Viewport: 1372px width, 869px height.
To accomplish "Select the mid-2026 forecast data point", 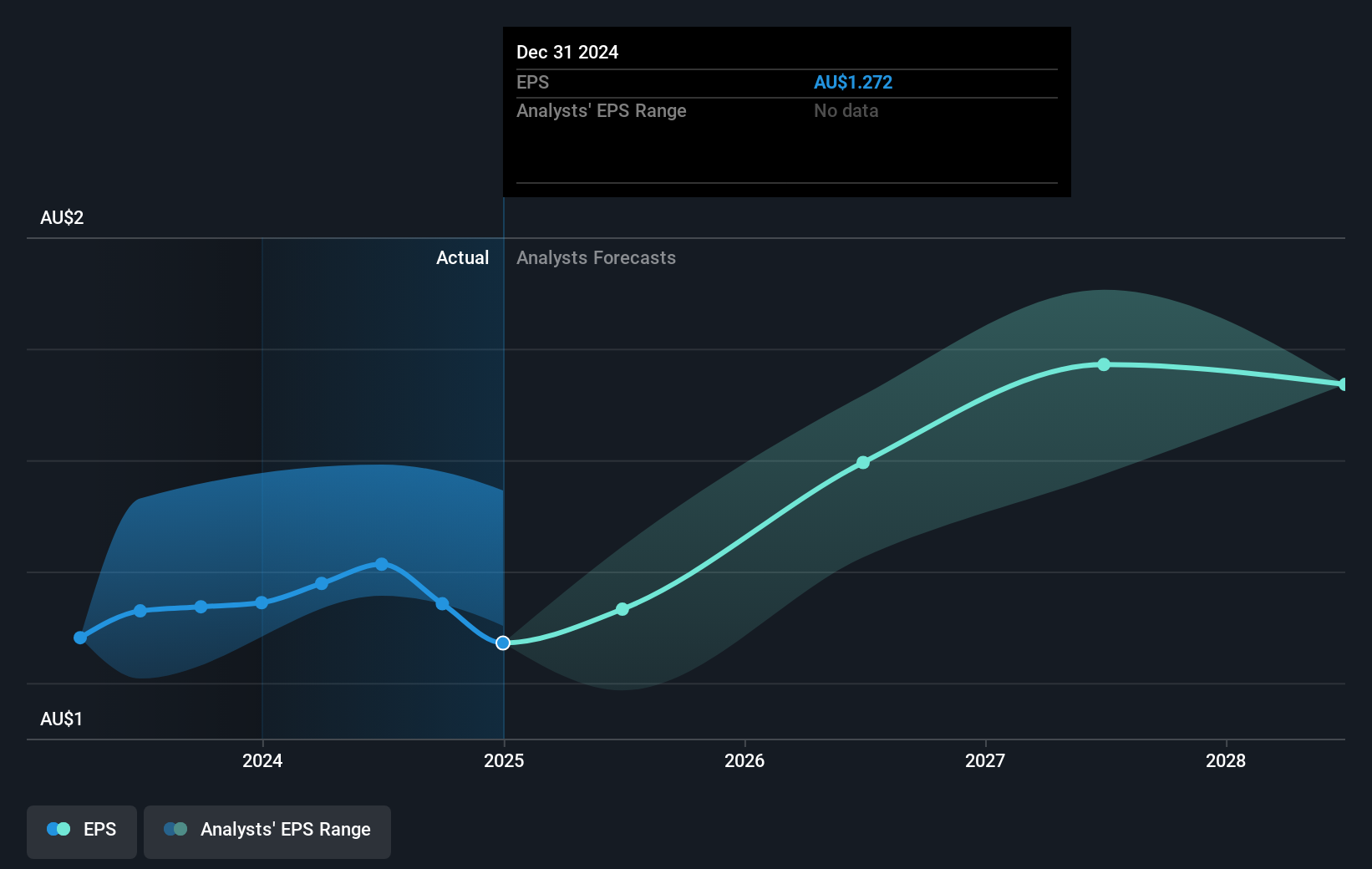I will pos(863,462).
